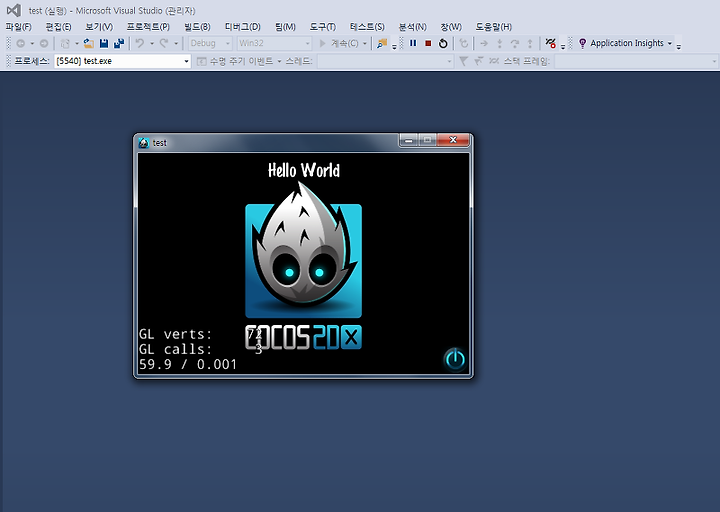Open the stack frame (스택 프레임) combo box
720x512 pixels.
pos(636,61)
